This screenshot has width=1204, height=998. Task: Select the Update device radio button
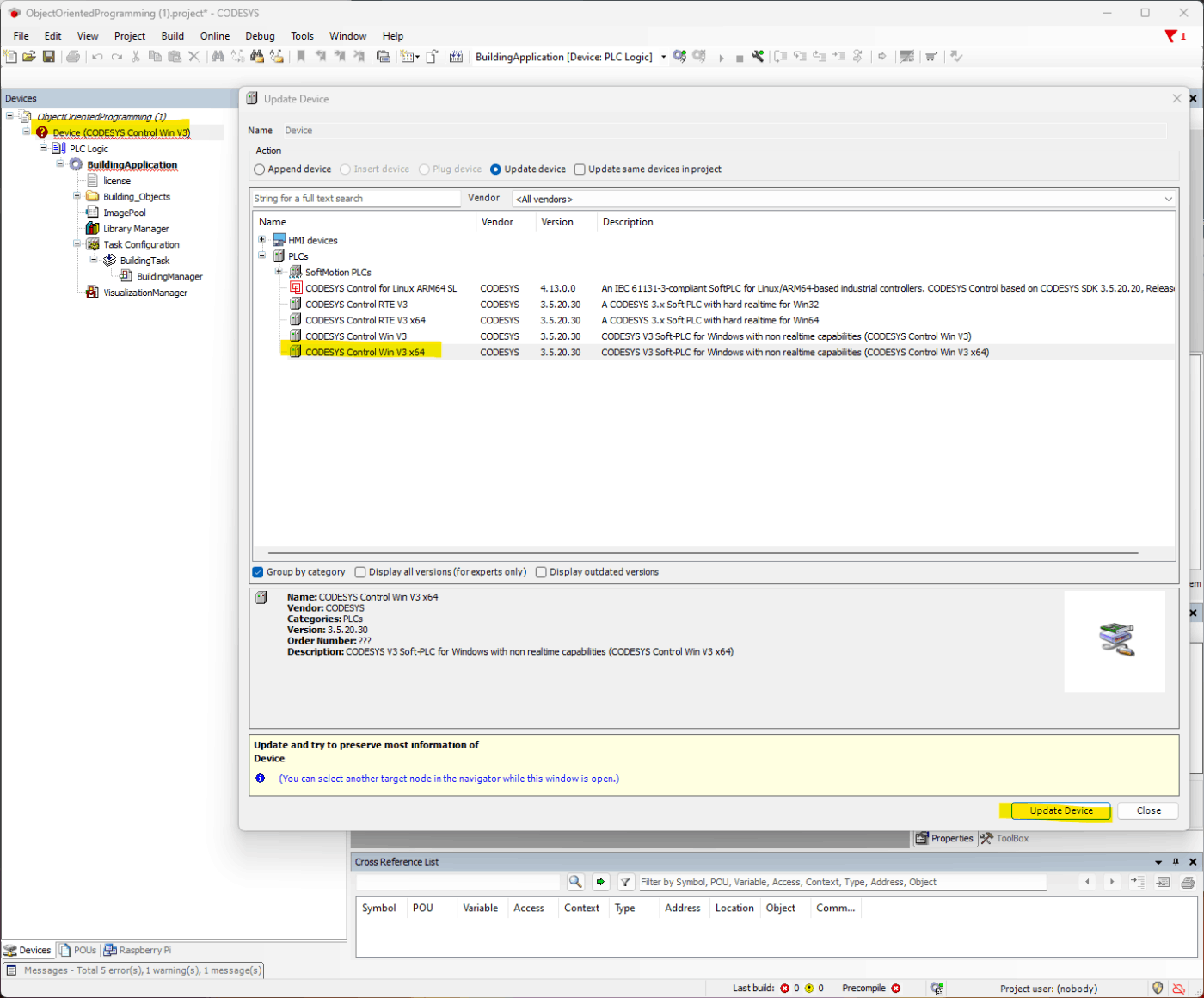pos(495,169)
